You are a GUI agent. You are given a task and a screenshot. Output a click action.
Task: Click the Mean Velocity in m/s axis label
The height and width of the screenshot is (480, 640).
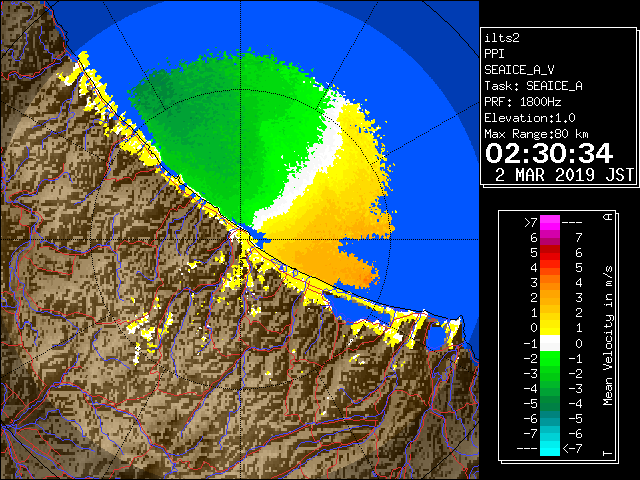click(608, 335)
